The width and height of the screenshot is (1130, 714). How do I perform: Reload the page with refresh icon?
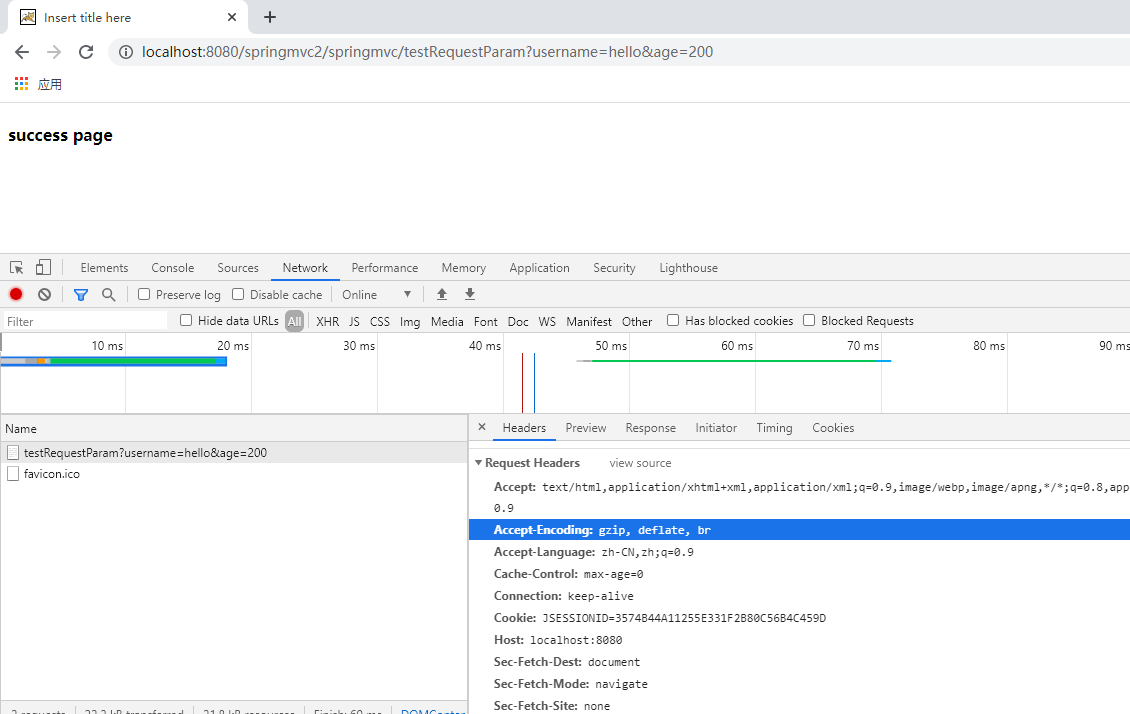(x=86, y=52)
